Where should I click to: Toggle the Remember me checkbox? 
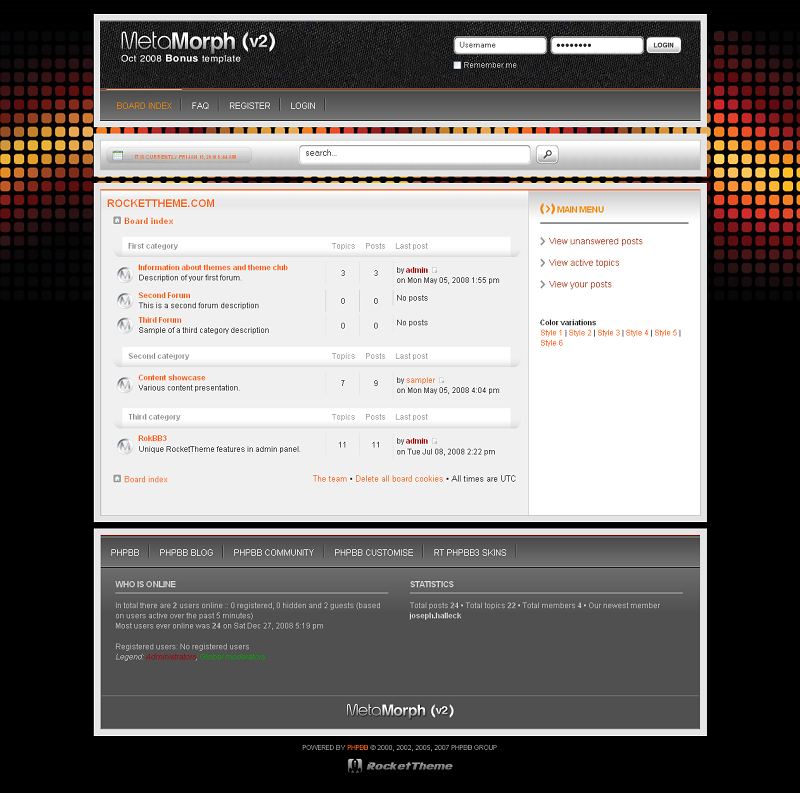pyautogui.click(x=457, y=65)
